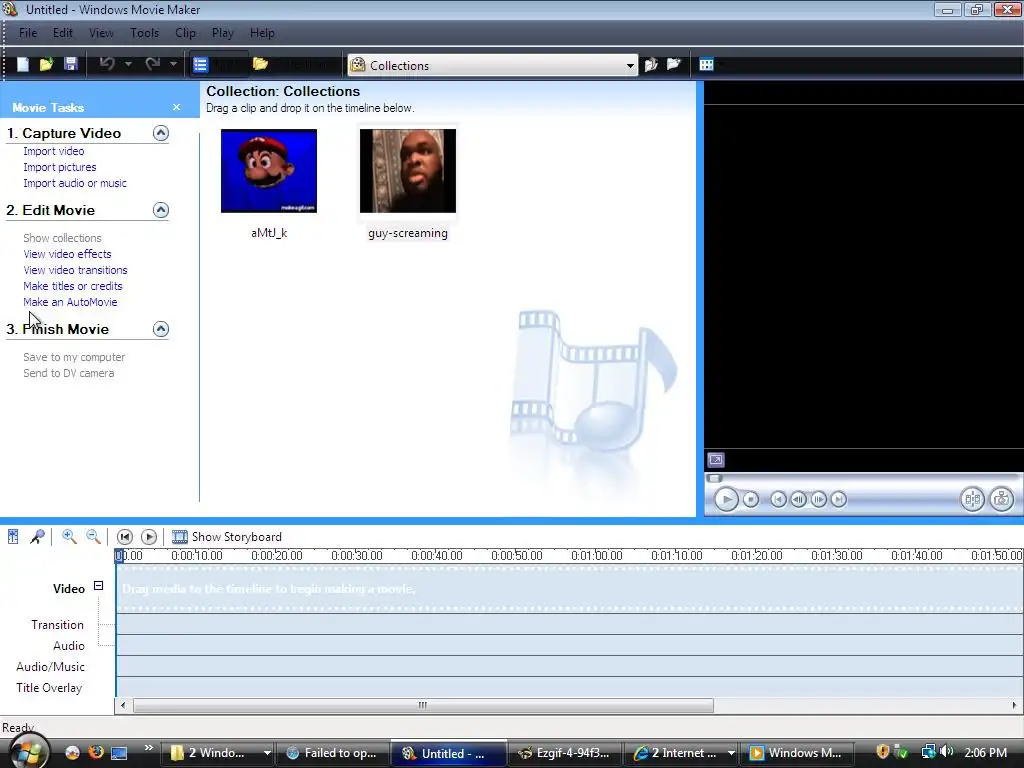The image size is (1024, 768).
Task: Click Import audio or music
Action: tap(75, 184)
